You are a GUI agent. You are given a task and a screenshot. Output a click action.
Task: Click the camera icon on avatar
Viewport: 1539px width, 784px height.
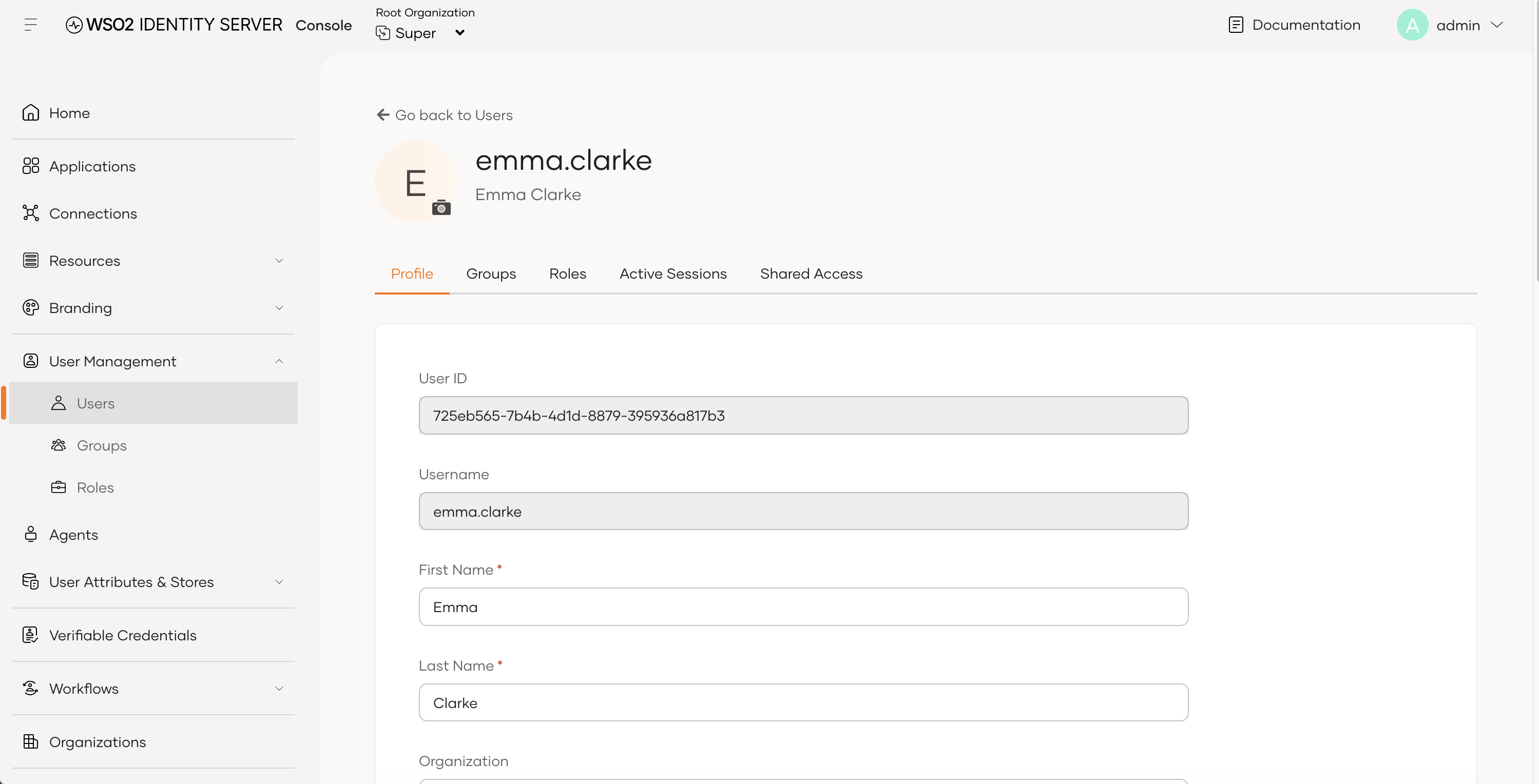click(441, 208)
